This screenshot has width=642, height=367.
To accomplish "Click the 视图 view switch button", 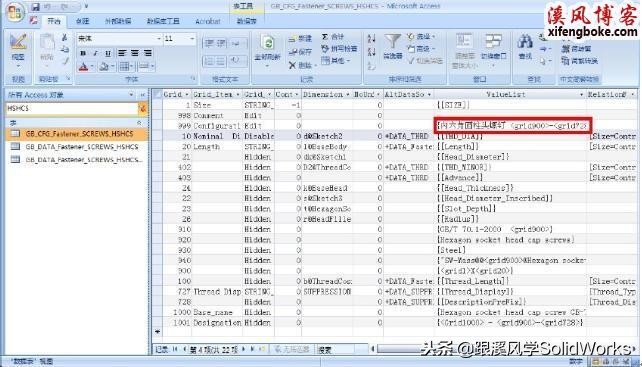I will [x=18, y=51].
